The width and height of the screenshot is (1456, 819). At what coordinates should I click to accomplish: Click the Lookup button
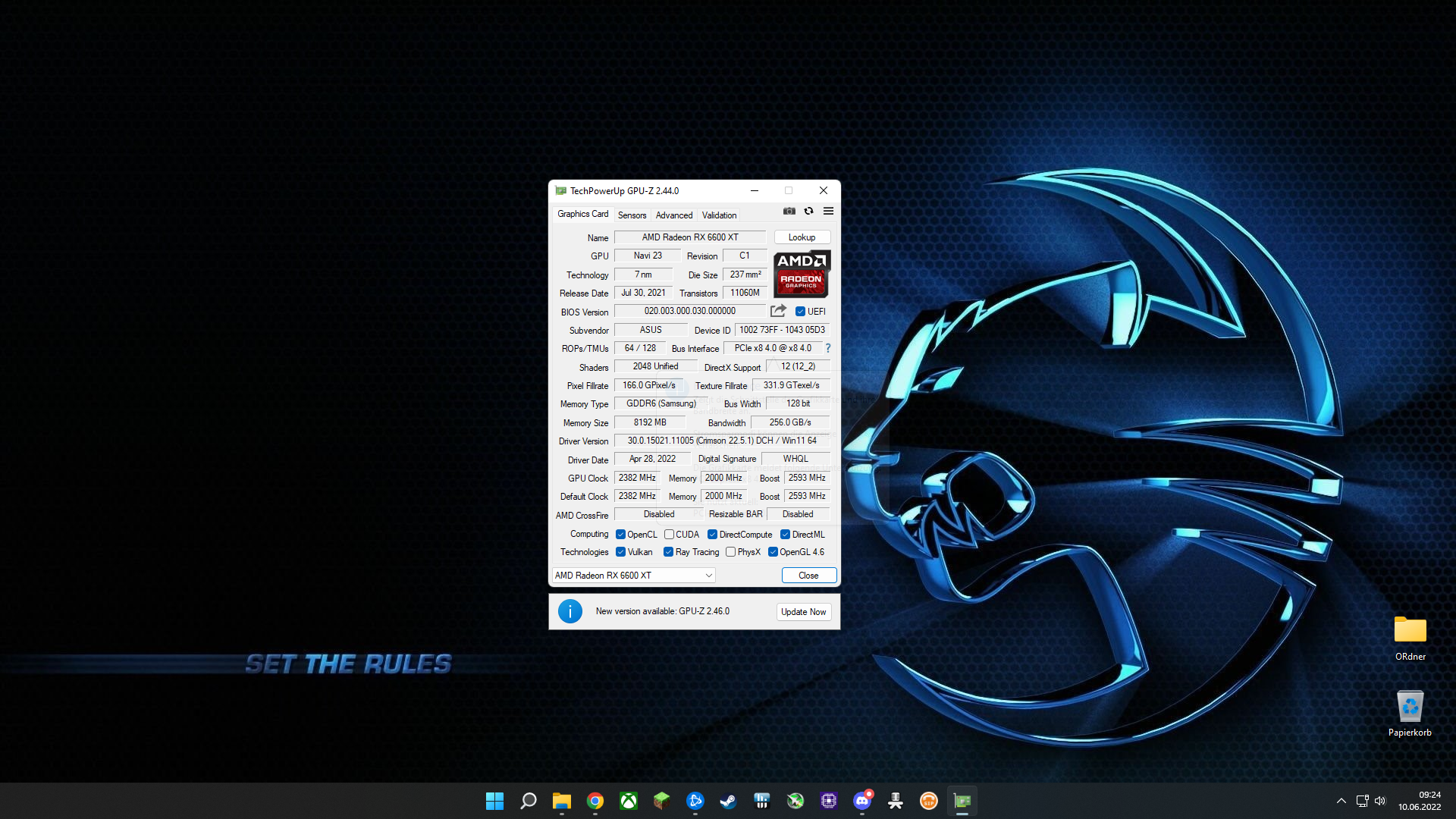point(802,237)
